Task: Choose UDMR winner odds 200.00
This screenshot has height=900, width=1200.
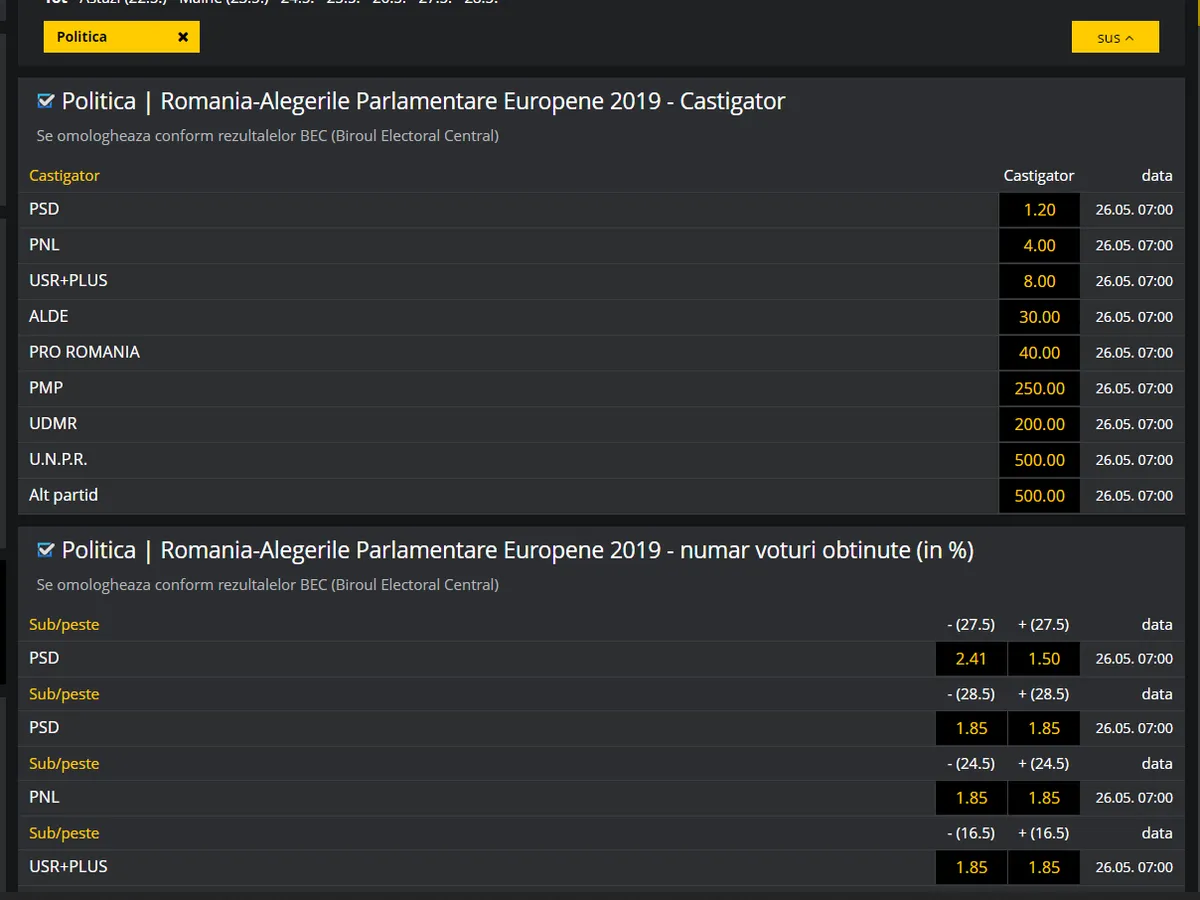Action: coord(1039,424)
